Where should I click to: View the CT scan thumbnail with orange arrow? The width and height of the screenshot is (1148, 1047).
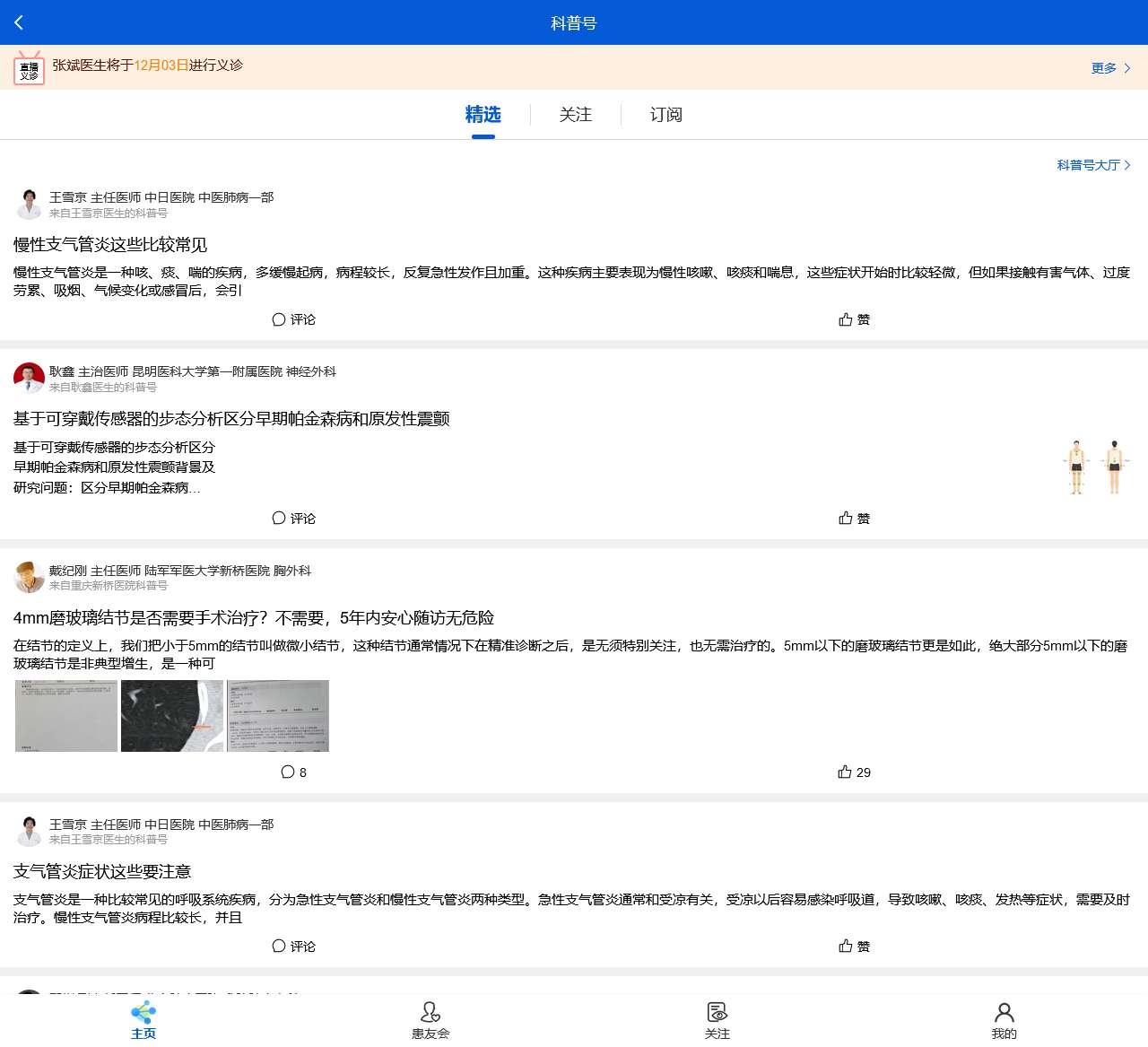(171, 716)
